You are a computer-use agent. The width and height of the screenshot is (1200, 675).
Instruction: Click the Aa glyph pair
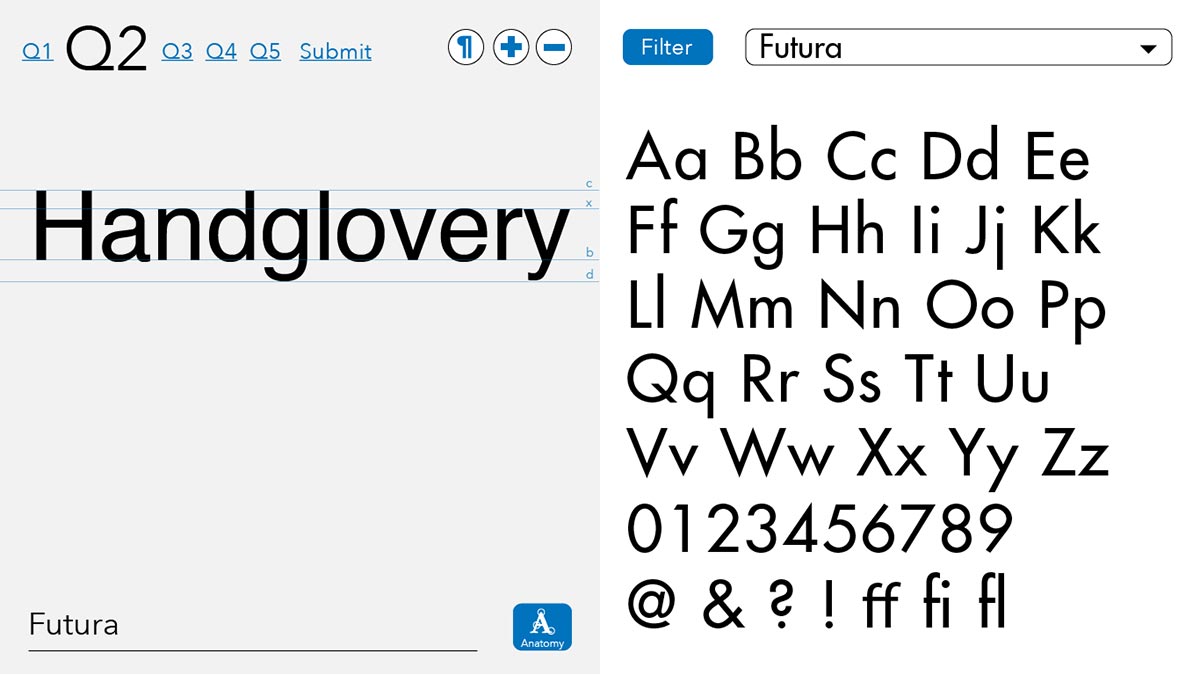[667, 157]
